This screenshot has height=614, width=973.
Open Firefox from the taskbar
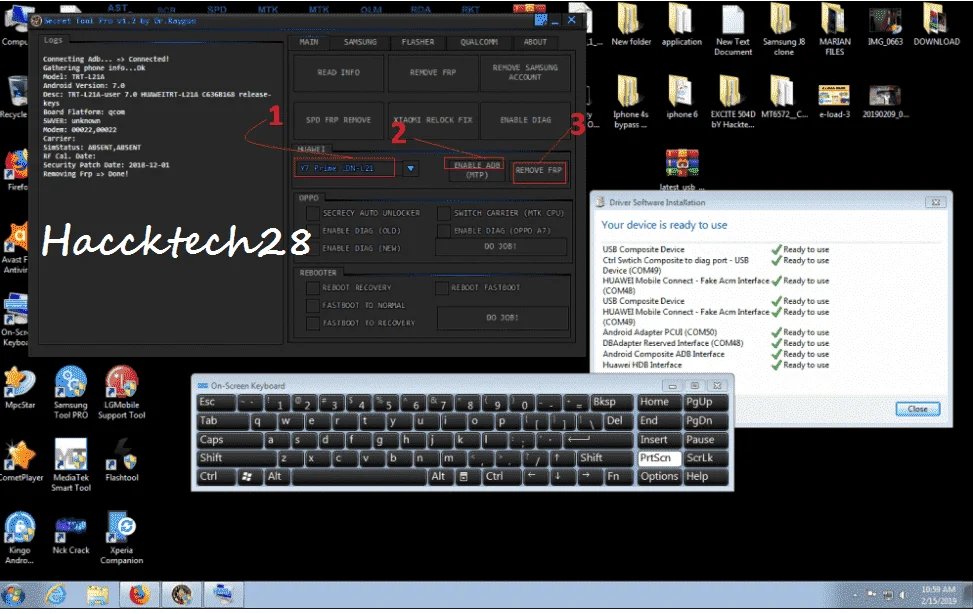(x=140, y=595)
